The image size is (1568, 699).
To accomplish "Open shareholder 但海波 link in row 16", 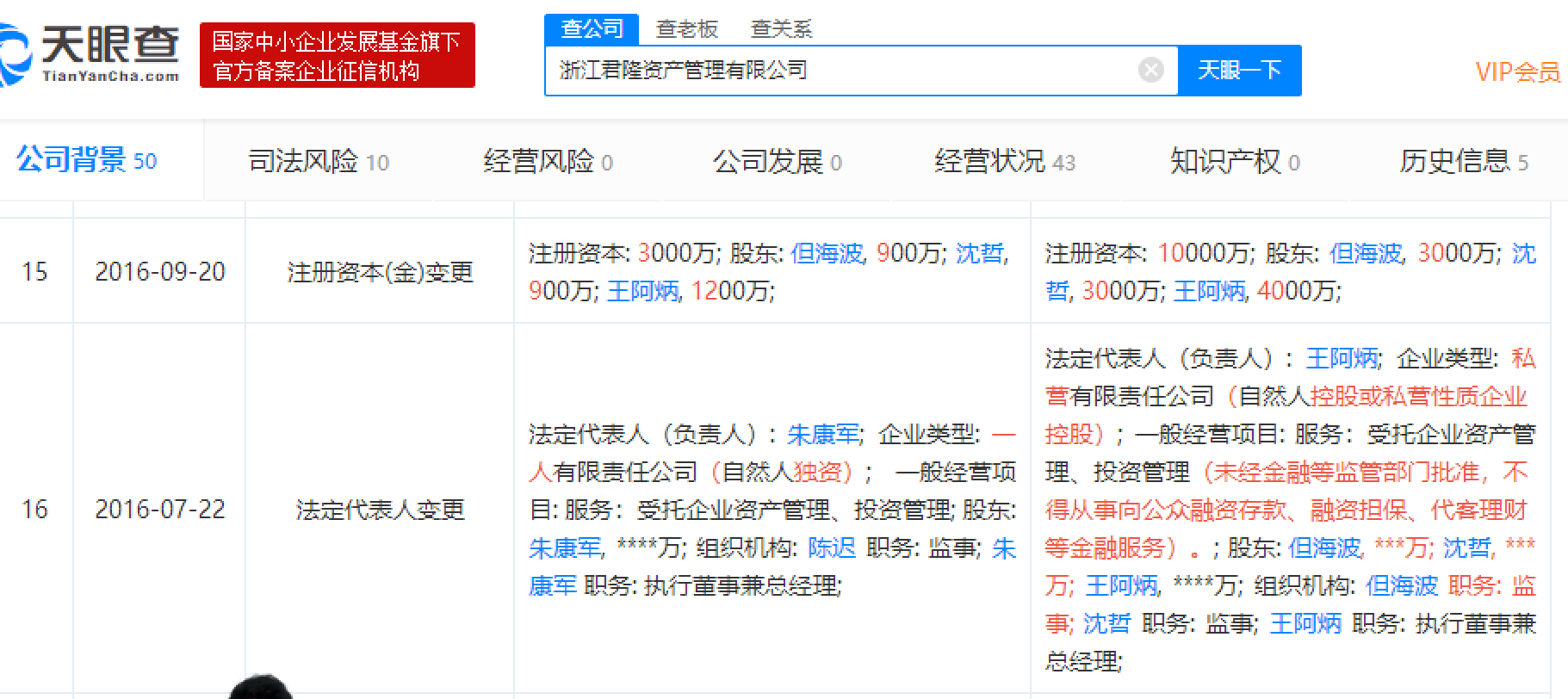I will [1324, 547].
